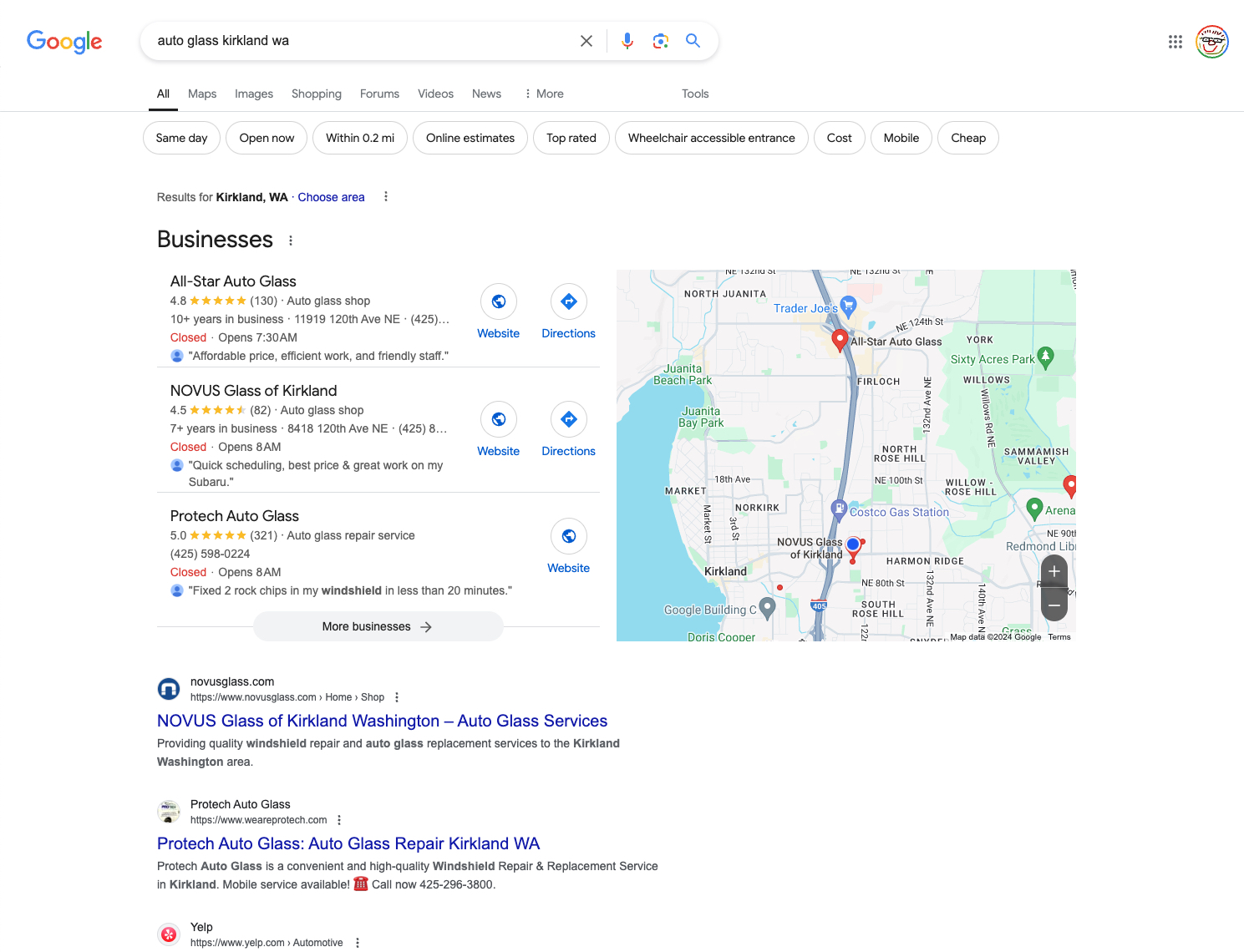Open Google Lens image search icon
1244x952 pixels.
coord(661,41)
